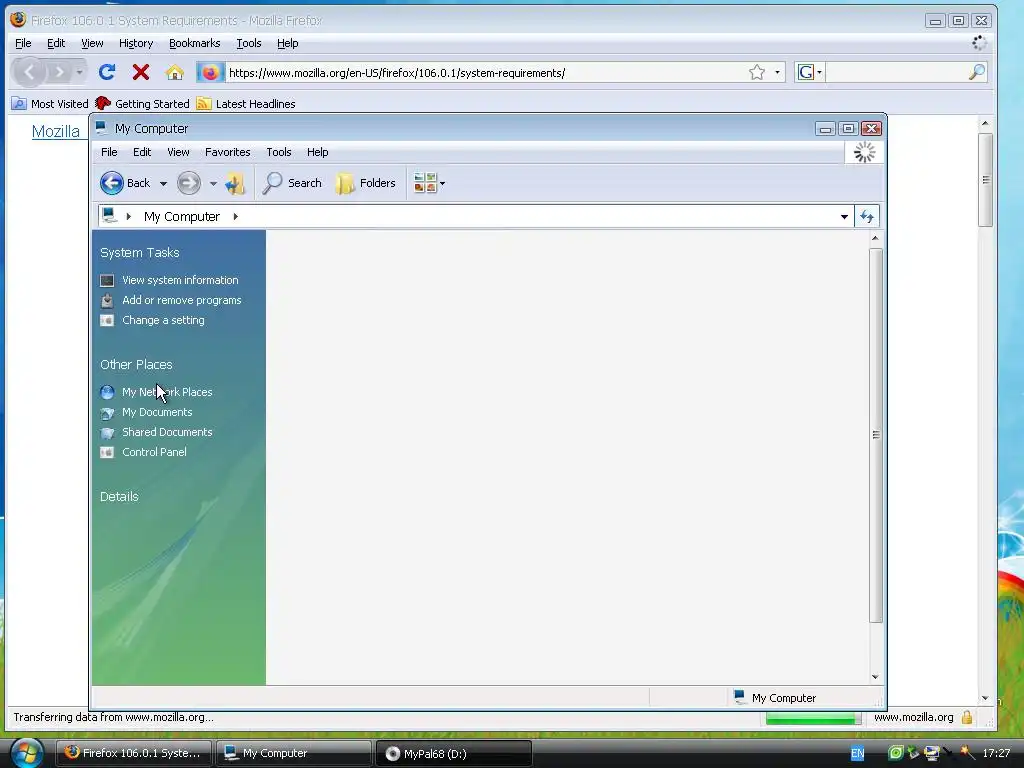
Task: Open the Windows Start orb
Action: (x=26, y=752)
